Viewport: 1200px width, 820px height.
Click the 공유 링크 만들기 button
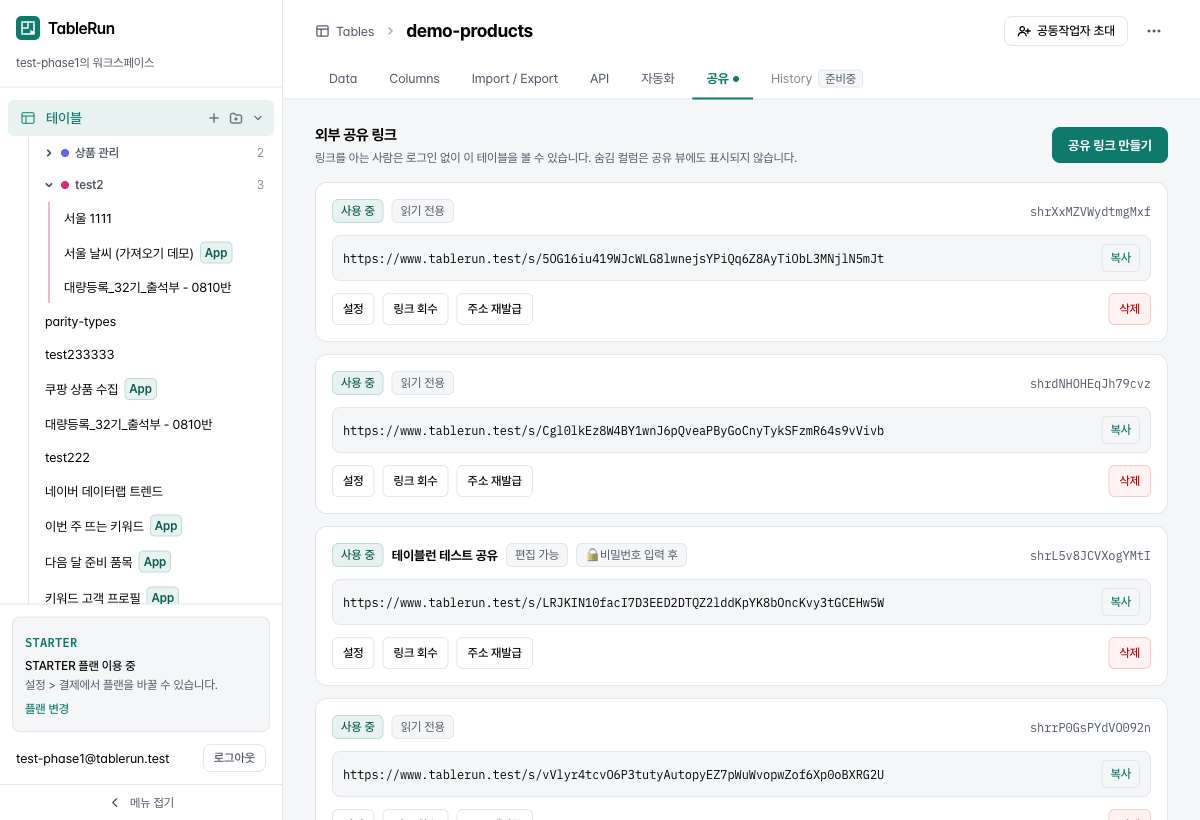(x=1110, y=145)
